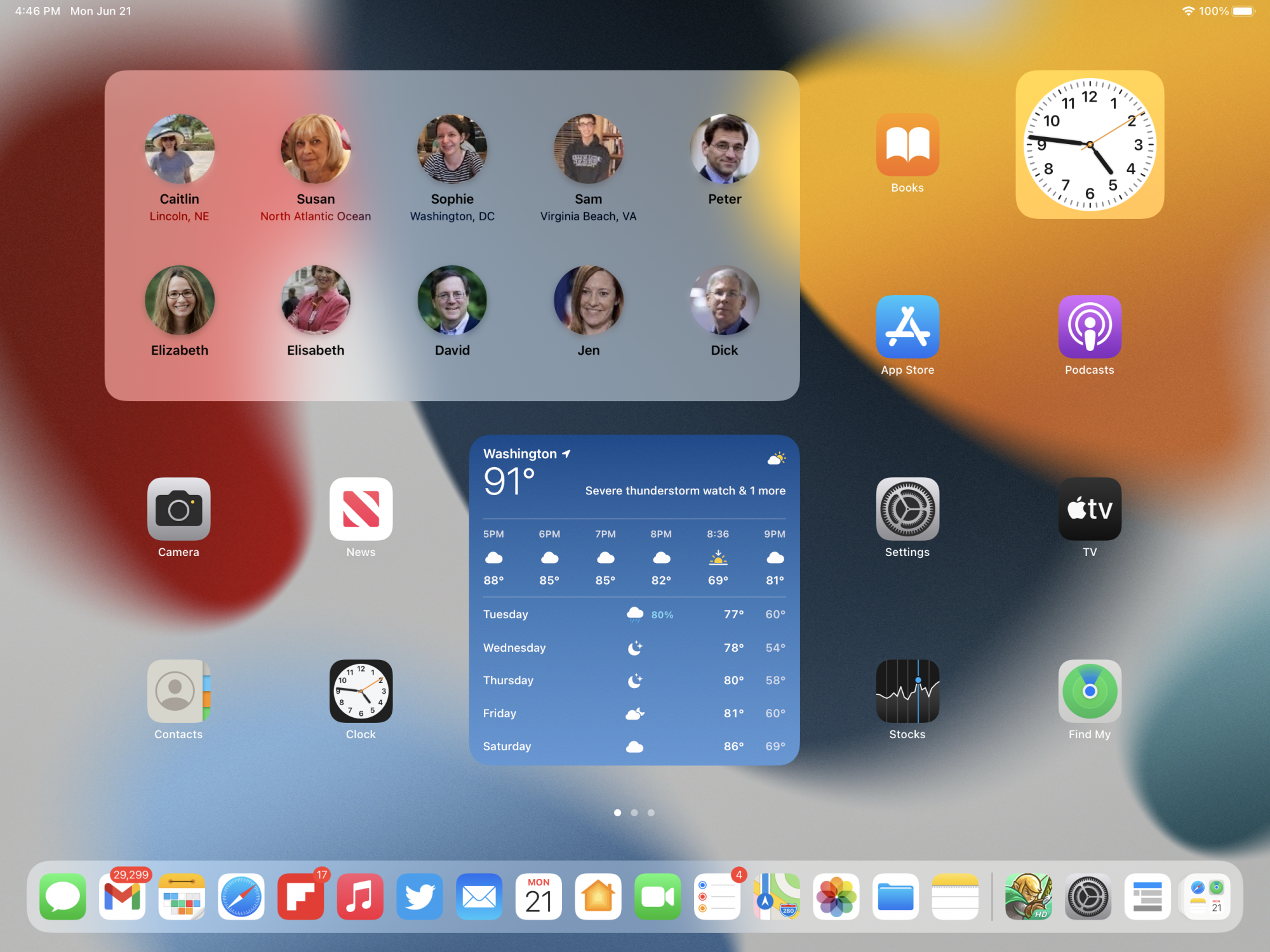Screen dimensions: 1270x952
Task: Tap Peter's contact in widget
Action: pos(725,149)
